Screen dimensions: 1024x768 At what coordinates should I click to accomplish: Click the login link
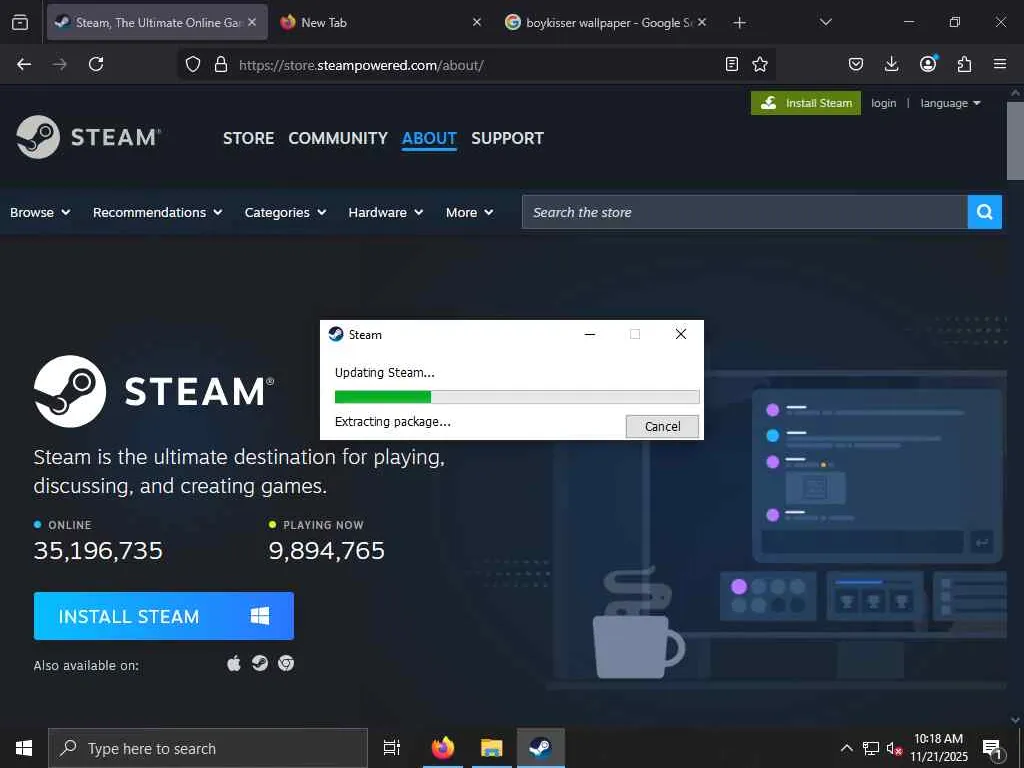[883, 103]
